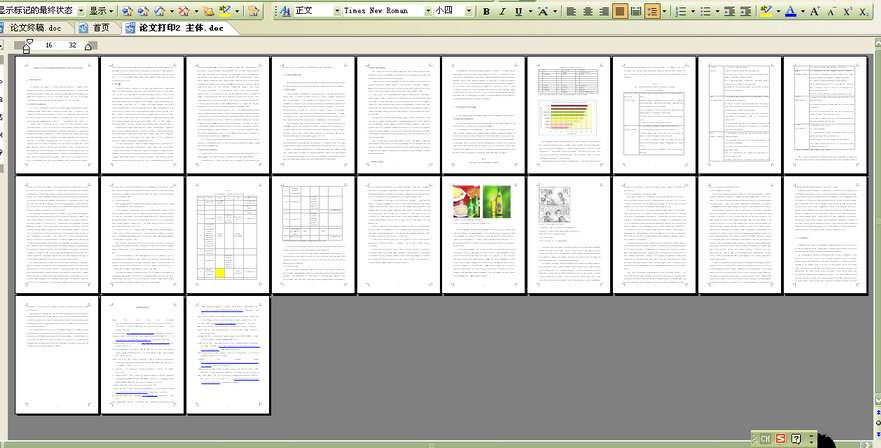Viewport: 881px width, 448px height.
Task: Open the display-for-review dropdown
Action: 80,11
